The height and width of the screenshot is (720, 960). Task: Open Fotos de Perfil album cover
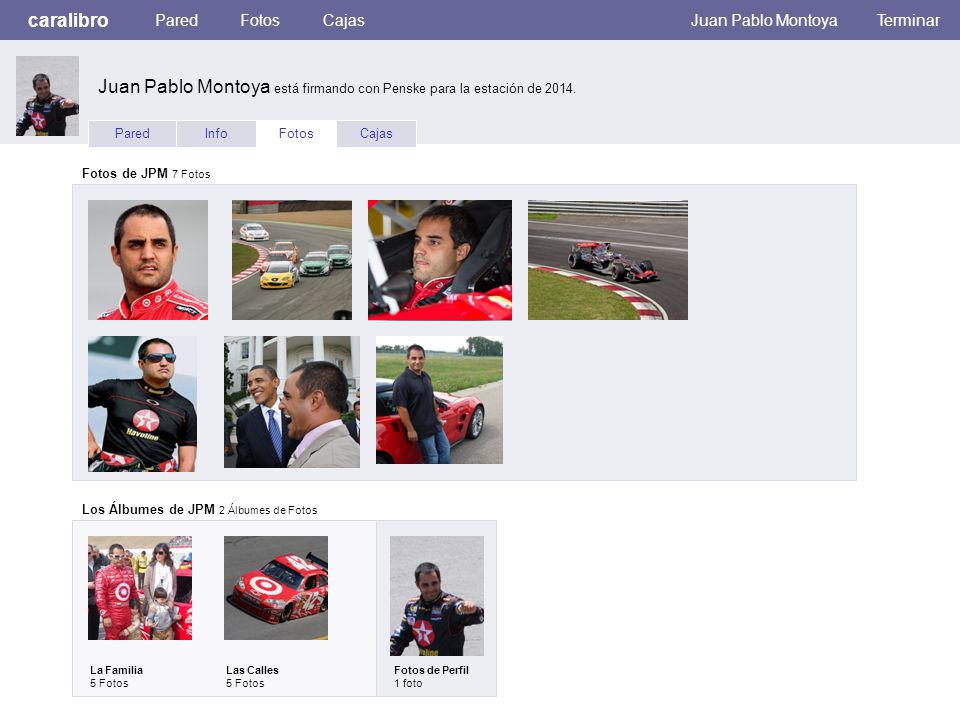[x=437, y=596]
